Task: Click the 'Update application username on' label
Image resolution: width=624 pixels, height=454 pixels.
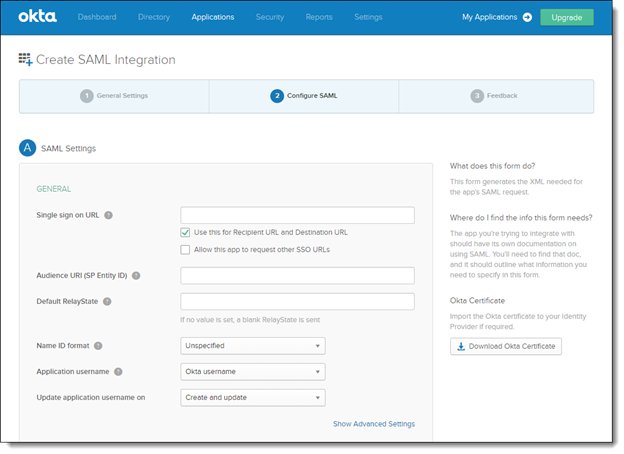Action: pos(91,397)
